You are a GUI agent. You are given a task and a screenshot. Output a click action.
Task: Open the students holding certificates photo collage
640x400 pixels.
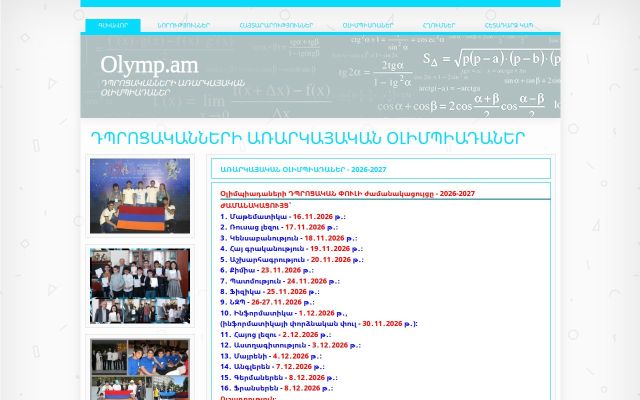point(140,286)
